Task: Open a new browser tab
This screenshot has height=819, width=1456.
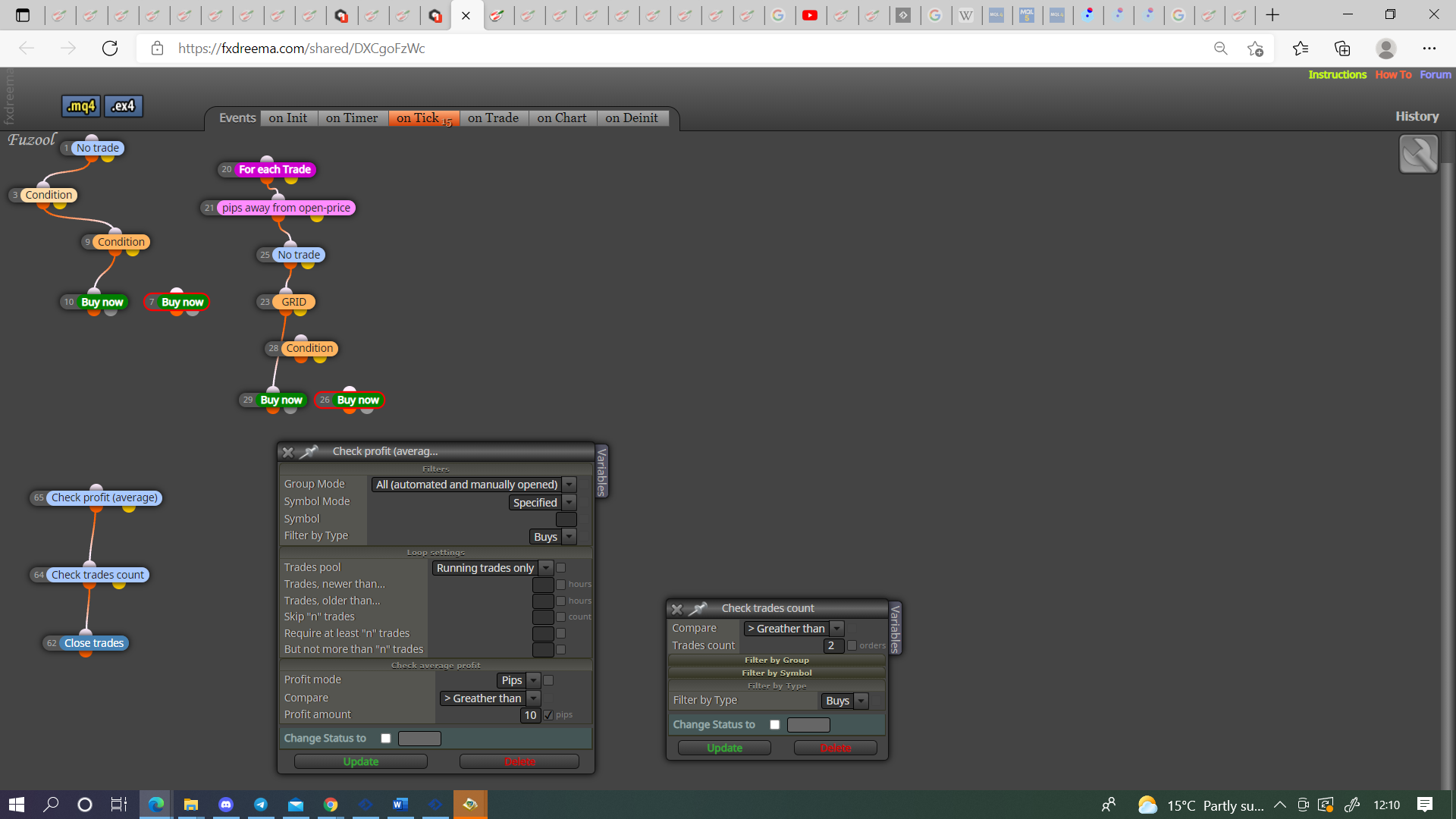Action: click(1272, 15)
